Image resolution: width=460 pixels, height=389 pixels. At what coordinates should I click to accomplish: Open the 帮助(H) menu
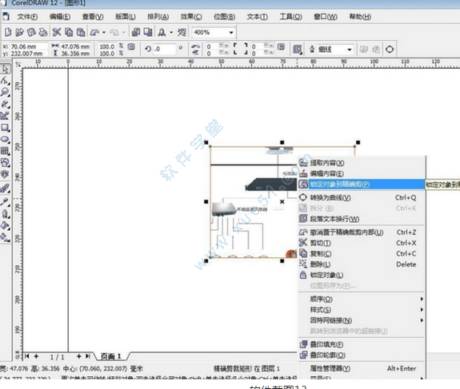tap(360, 16)
